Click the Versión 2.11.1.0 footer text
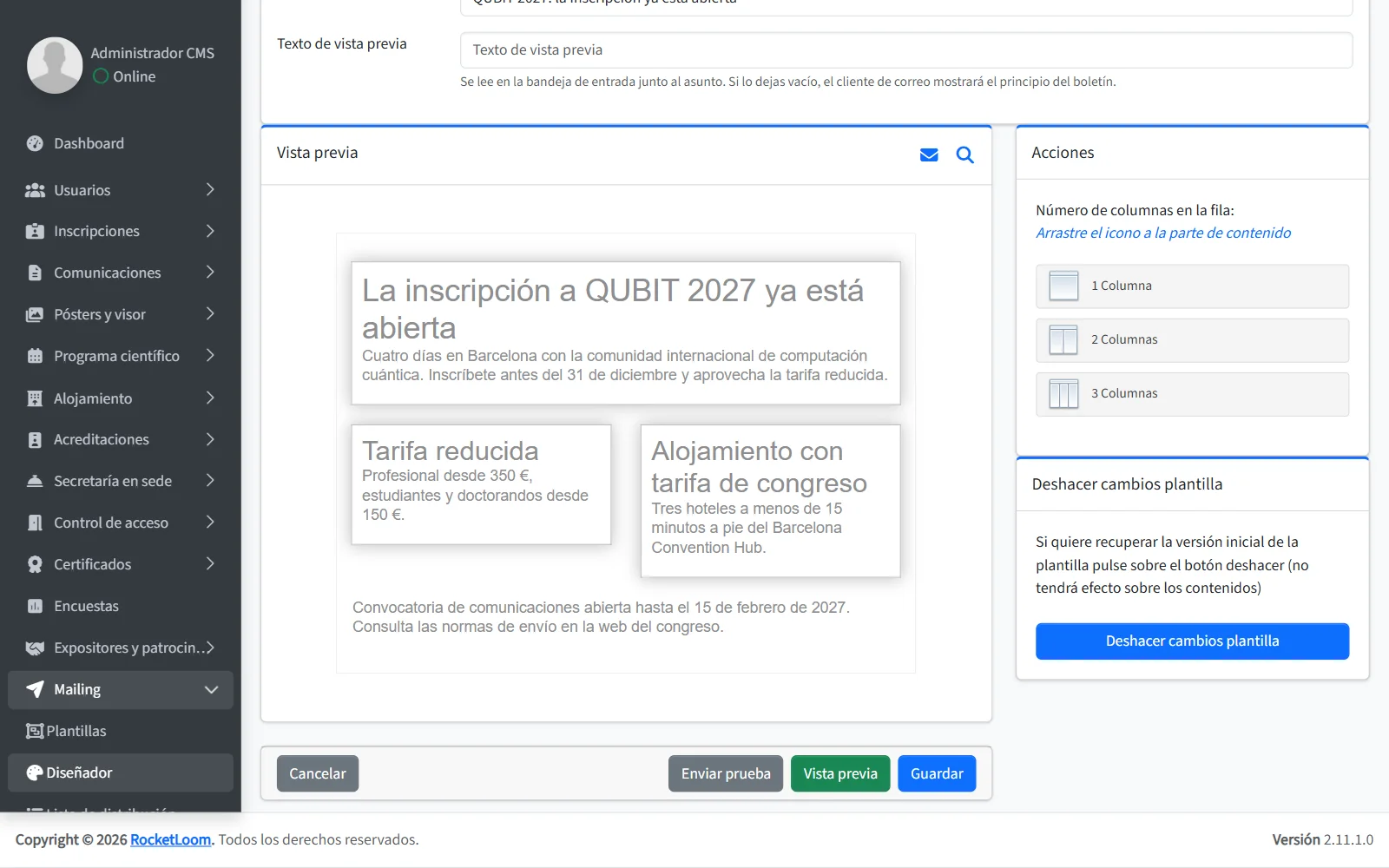Viewport: 1389px width, 868px height. [1322, 840]
